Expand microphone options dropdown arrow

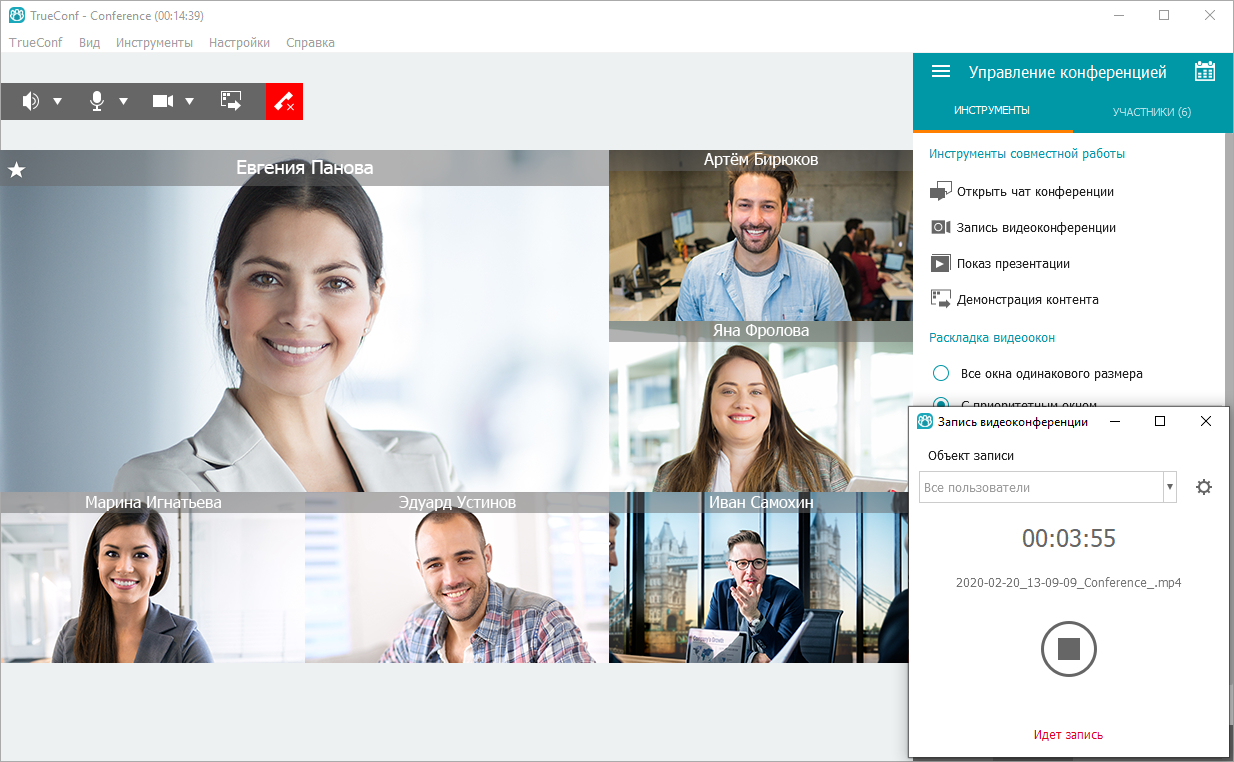tap(123, 101)
